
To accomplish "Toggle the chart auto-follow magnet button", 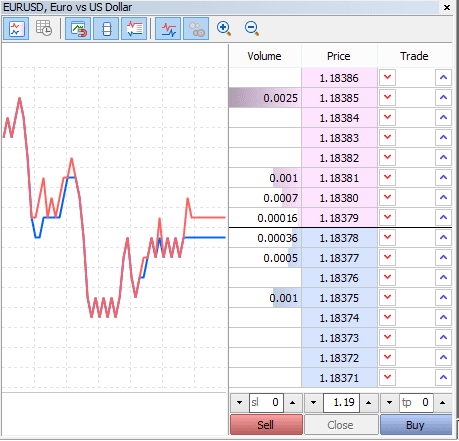I will coord(78,29).
